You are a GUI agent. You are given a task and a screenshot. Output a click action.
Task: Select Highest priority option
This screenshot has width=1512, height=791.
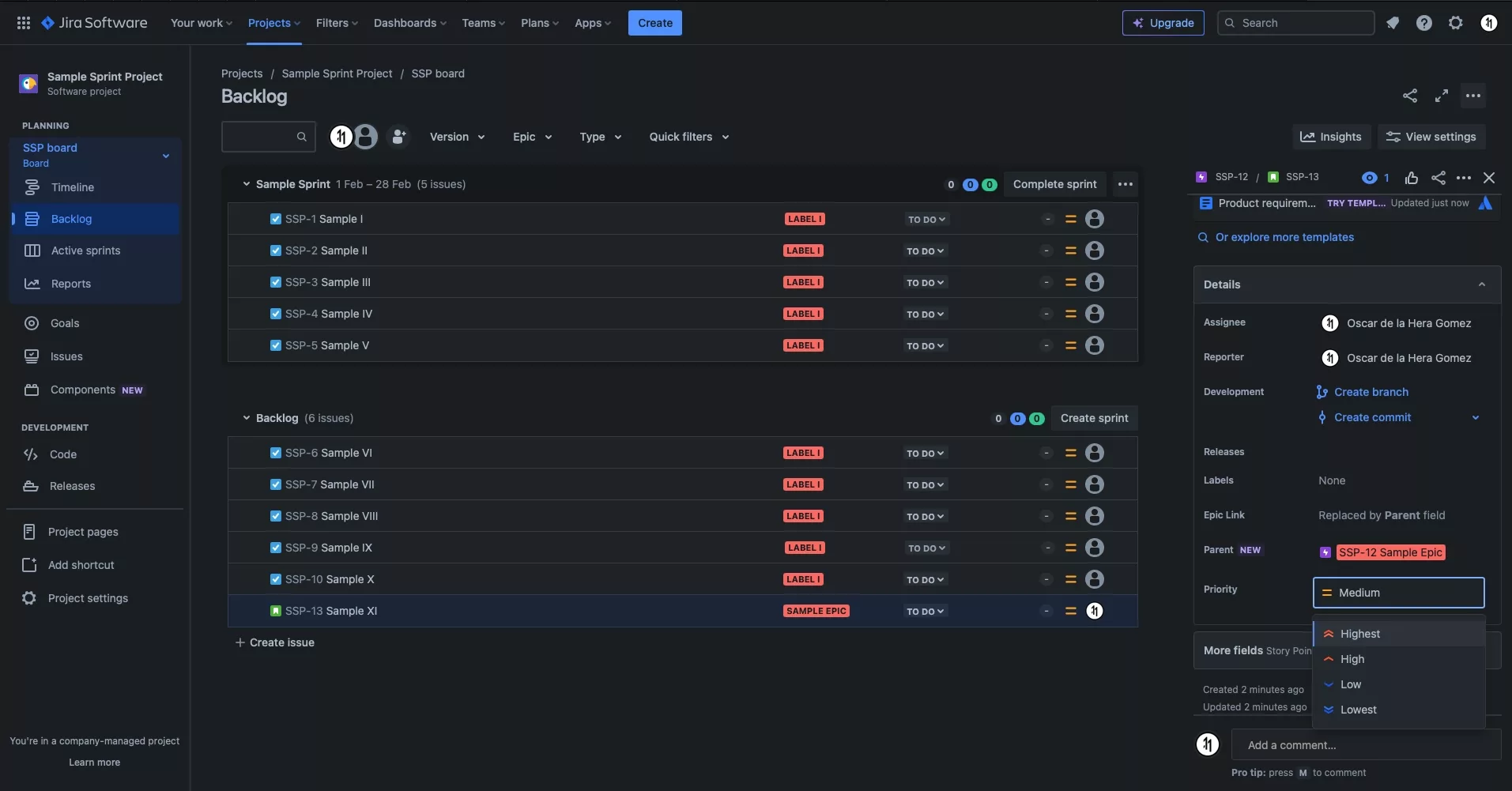click(1399, 634)
